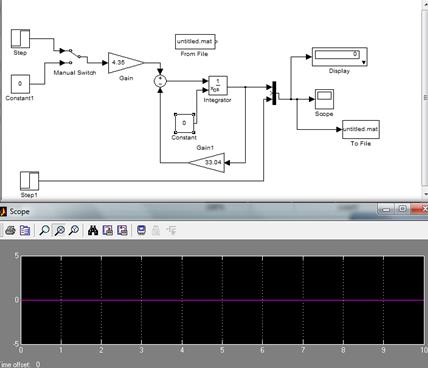Click the Print icon in Scope toolbar
Viewport: 428px width, 368px height.
10,230
